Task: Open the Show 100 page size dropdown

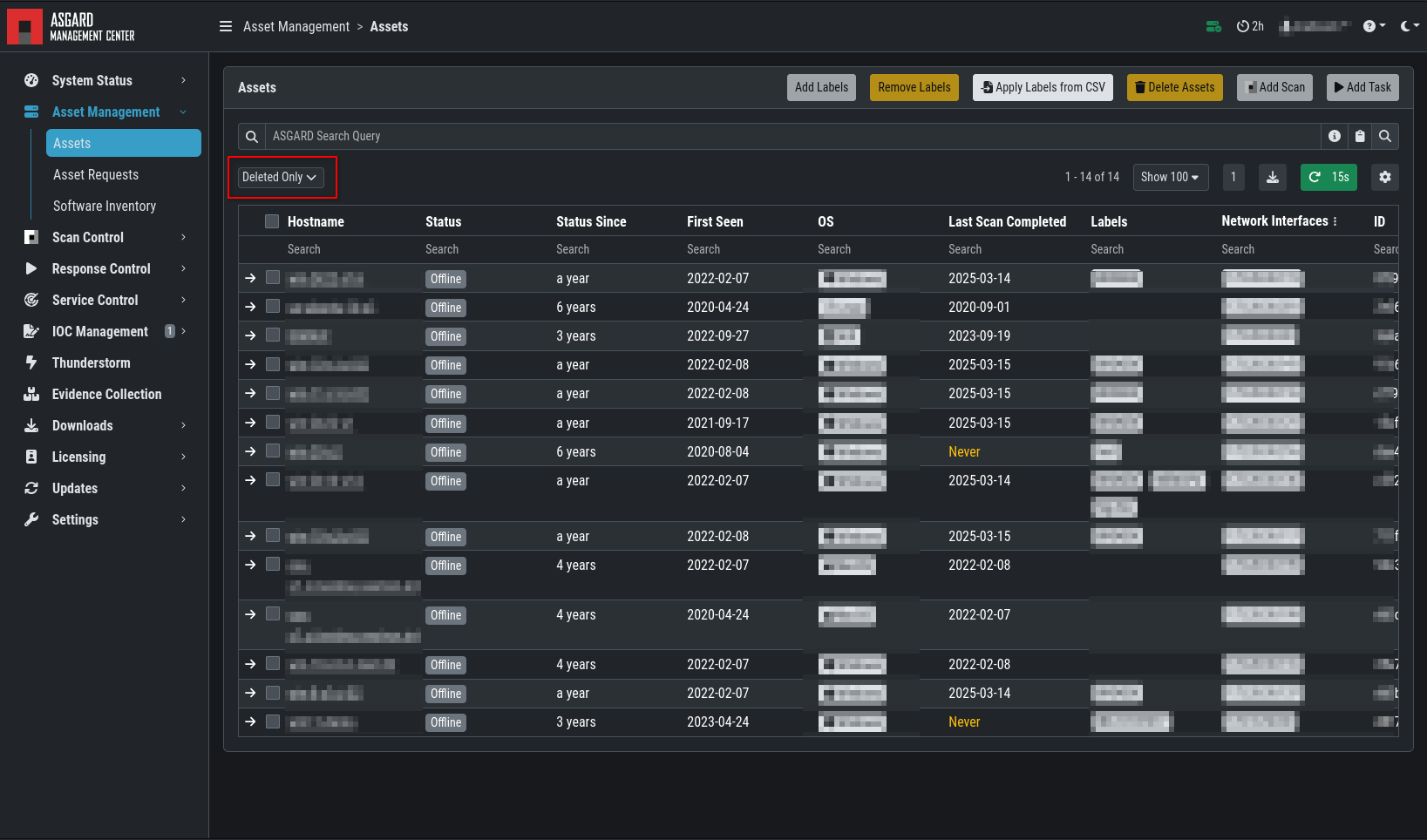Action: pos(1171,177)
